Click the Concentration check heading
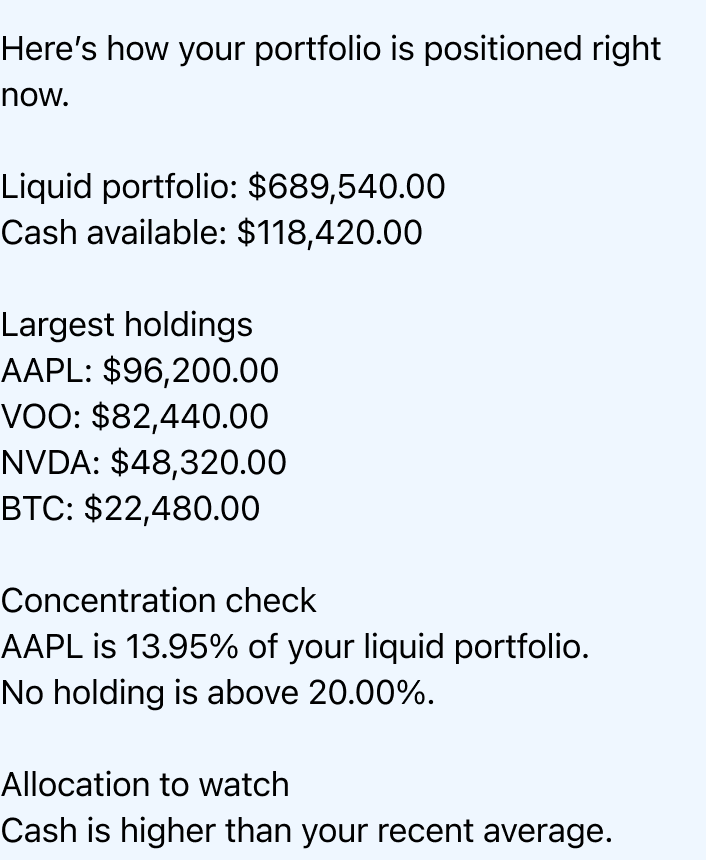The height and width of the screenshot is (860, 706). 159,601
